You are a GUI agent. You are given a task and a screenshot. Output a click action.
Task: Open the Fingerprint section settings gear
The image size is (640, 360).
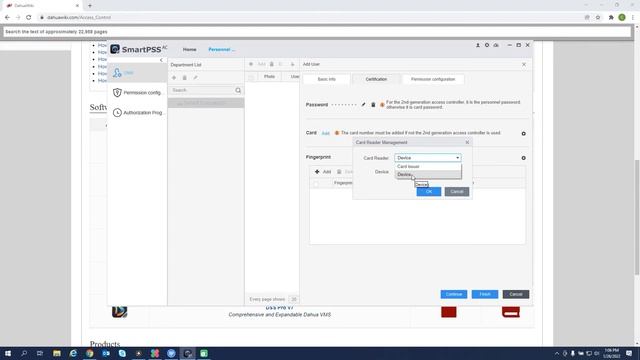point(524,158)
